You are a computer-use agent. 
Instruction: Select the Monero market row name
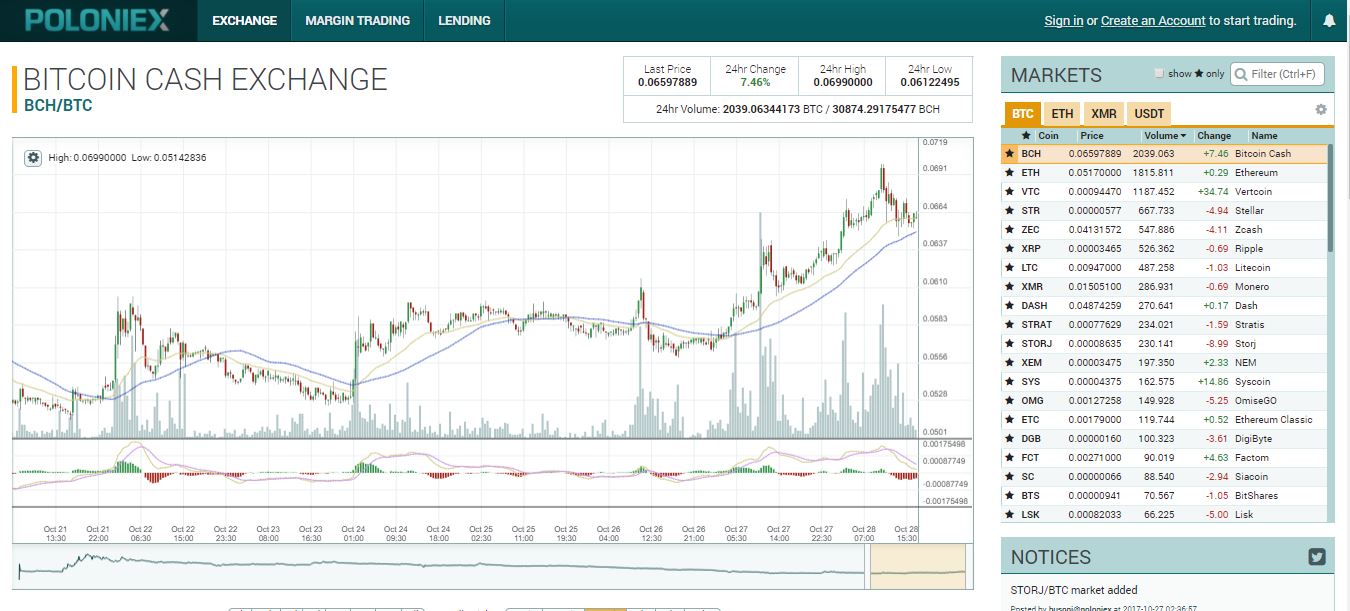pyautogui.click(x=1252, y=287)
